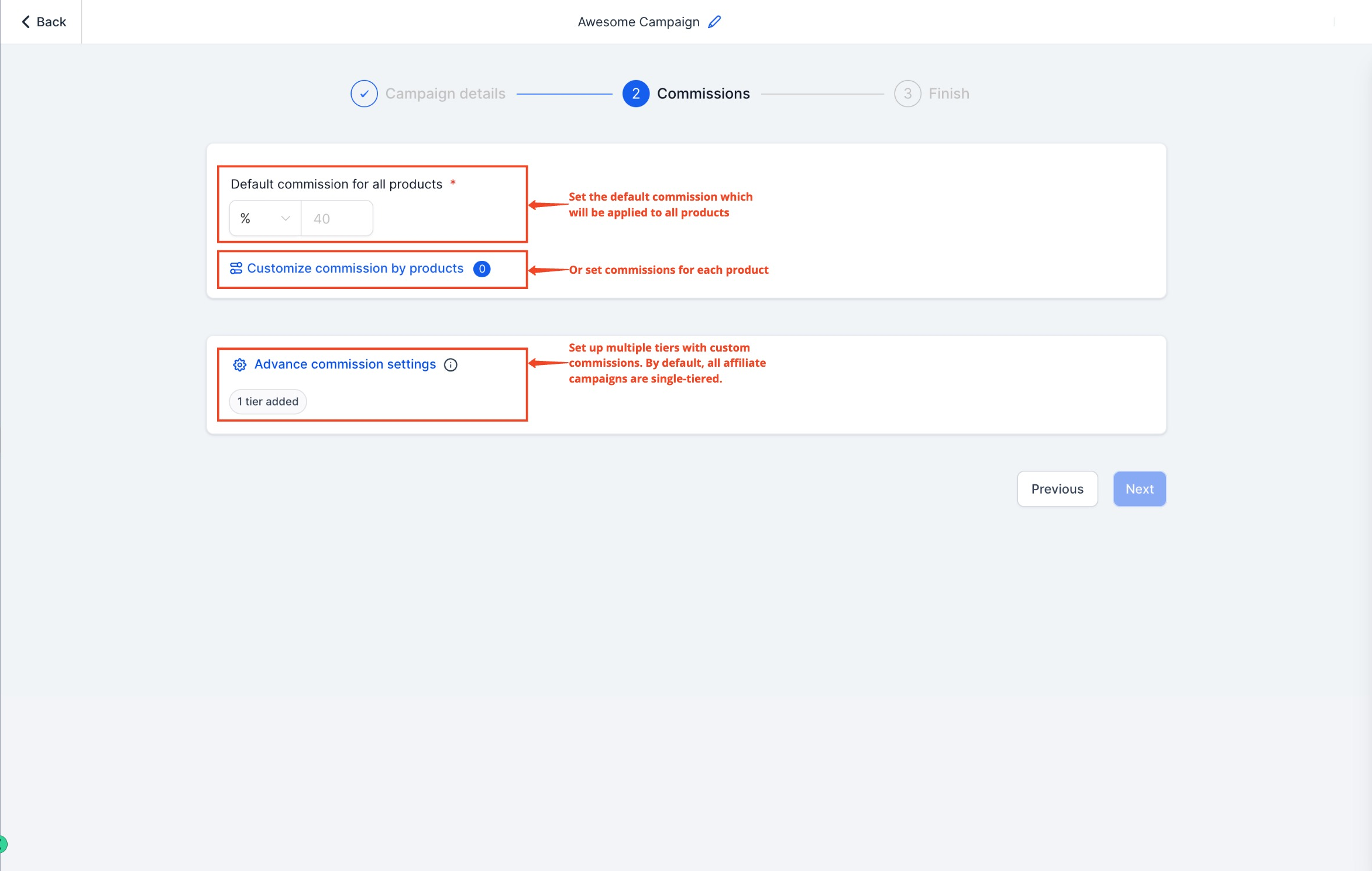Click the customize commission sliders icon

click(236, 268)
